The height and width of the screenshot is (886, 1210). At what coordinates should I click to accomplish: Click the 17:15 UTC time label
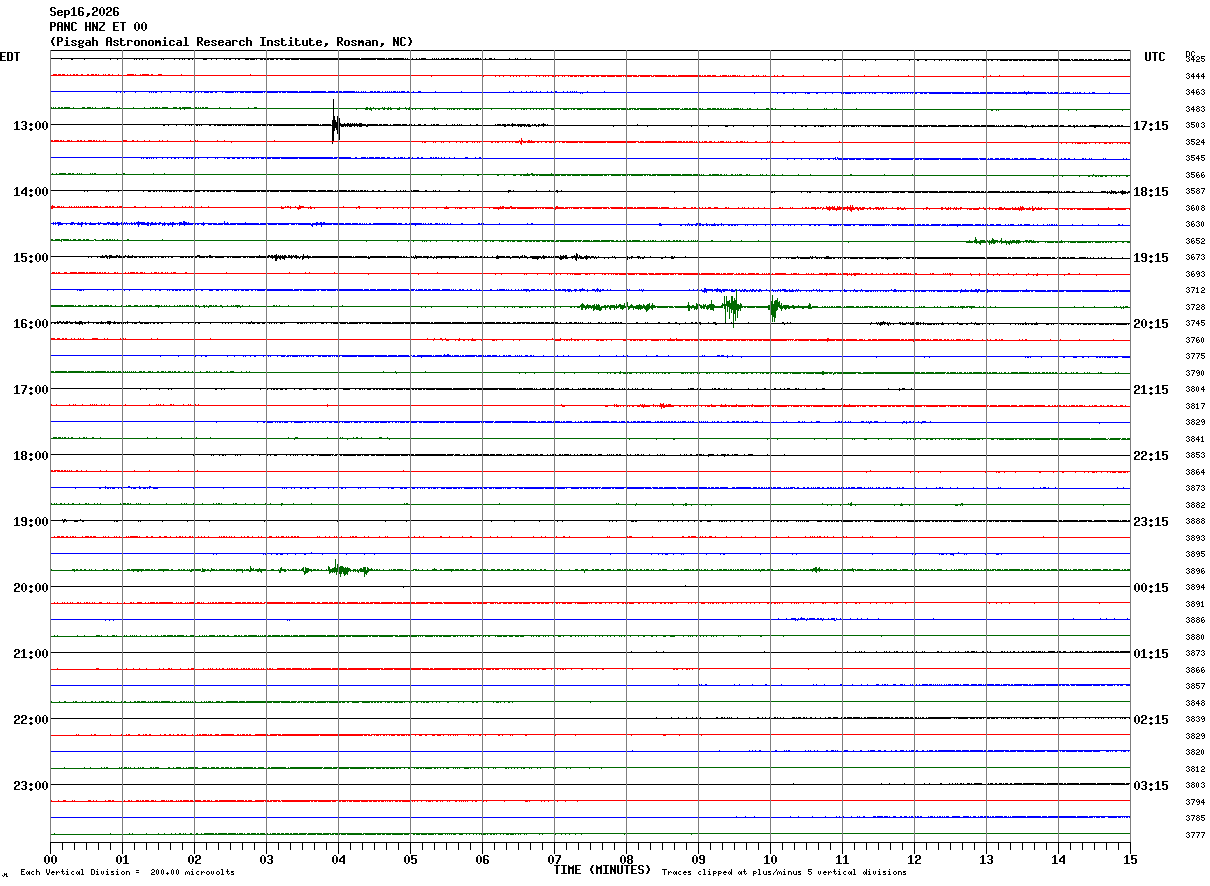click(1151, 126)
